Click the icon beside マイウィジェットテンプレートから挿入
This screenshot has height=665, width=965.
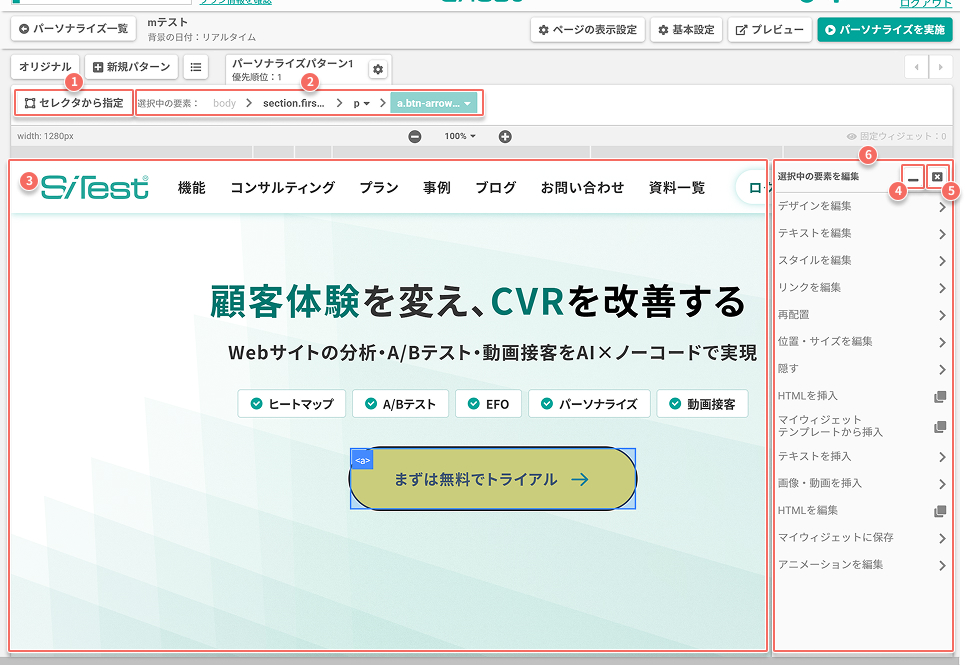tap(940, 426)
